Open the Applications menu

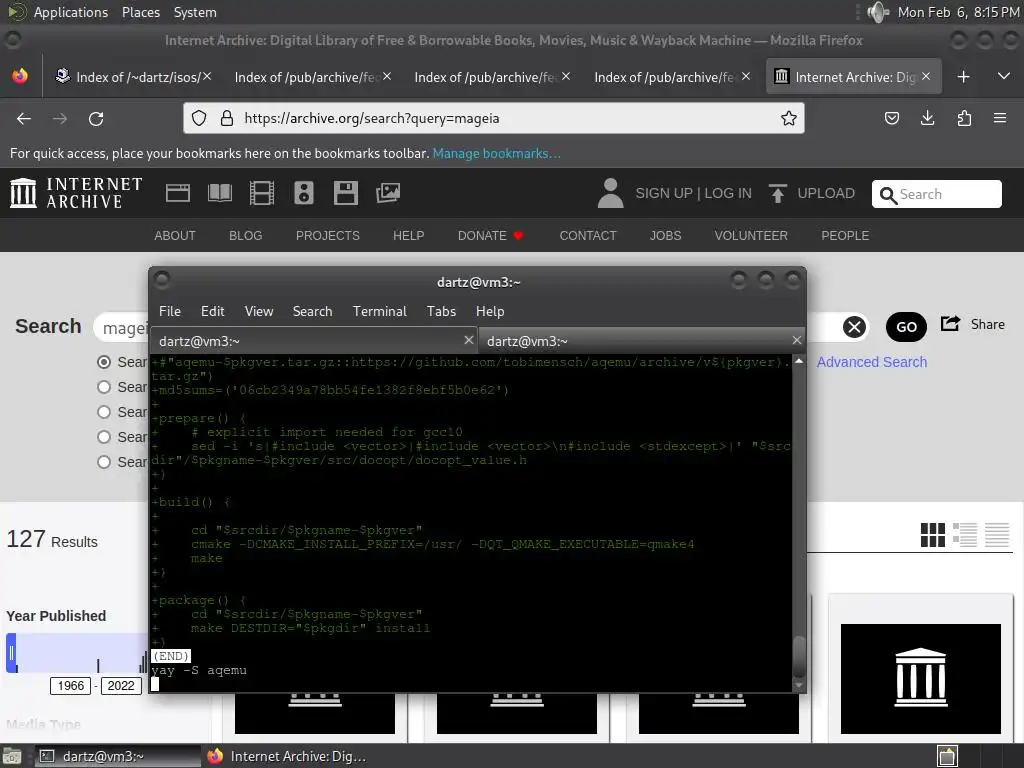[71, 12]
